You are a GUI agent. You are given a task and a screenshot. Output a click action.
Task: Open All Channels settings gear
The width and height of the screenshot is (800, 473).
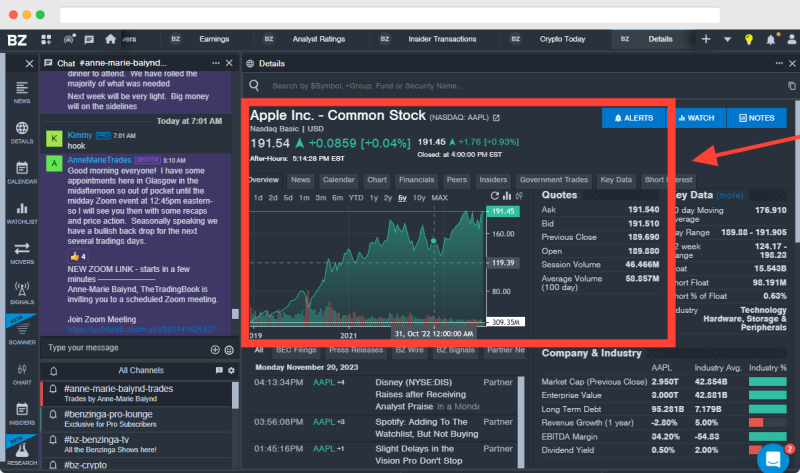231,370
